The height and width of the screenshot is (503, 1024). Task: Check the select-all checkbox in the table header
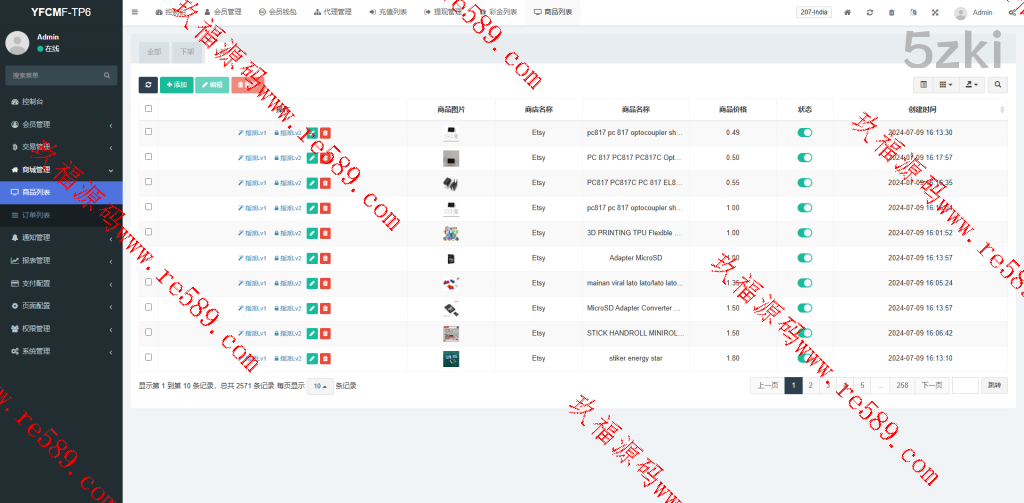click(x=149, y=109)
